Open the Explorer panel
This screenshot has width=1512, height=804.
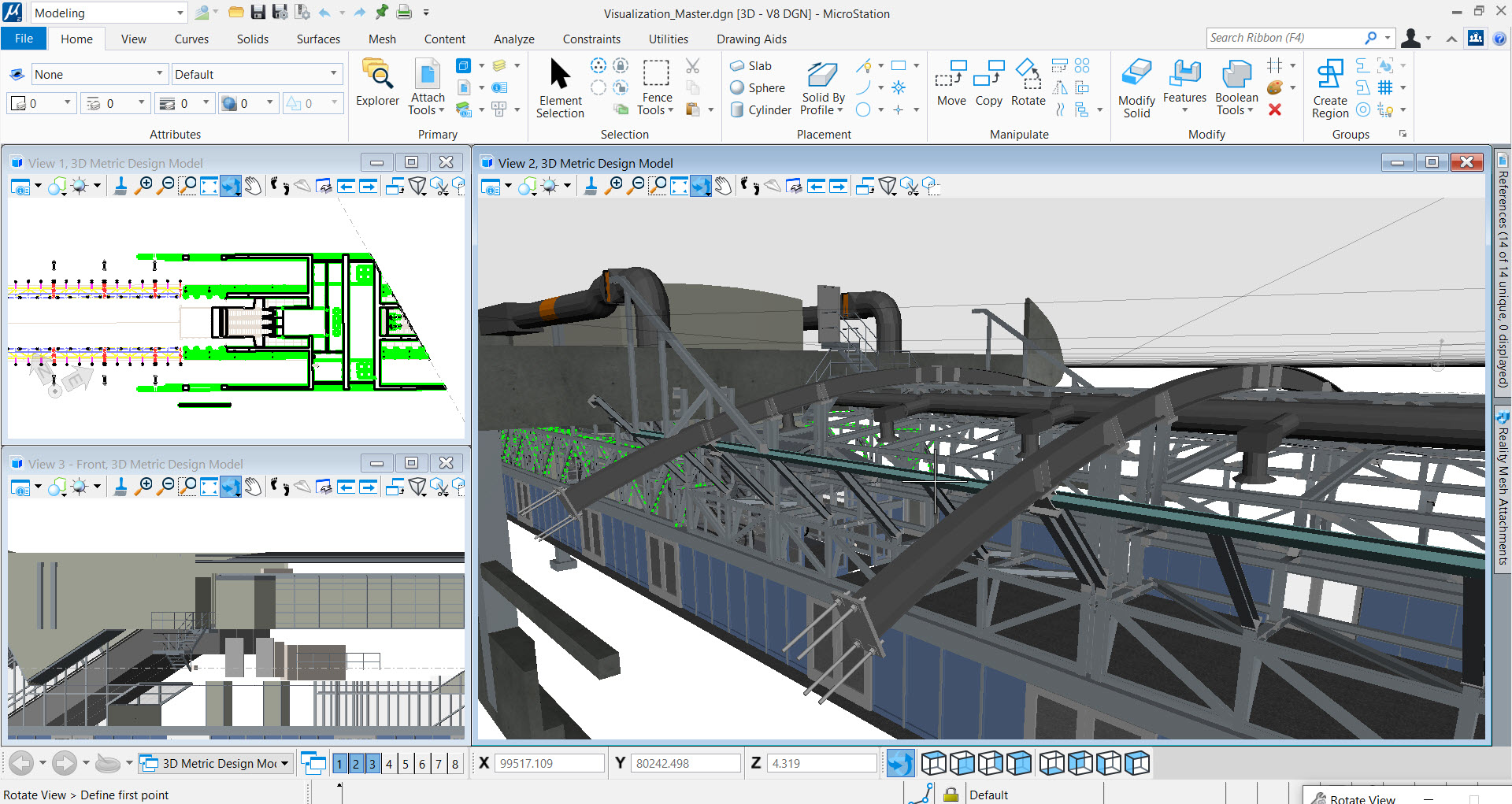tap(378, 81)
